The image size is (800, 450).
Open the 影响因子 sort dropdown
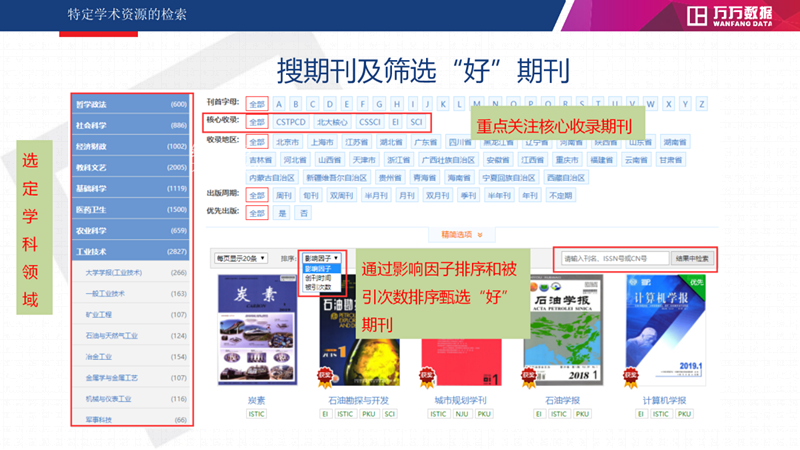pos(321,258)
